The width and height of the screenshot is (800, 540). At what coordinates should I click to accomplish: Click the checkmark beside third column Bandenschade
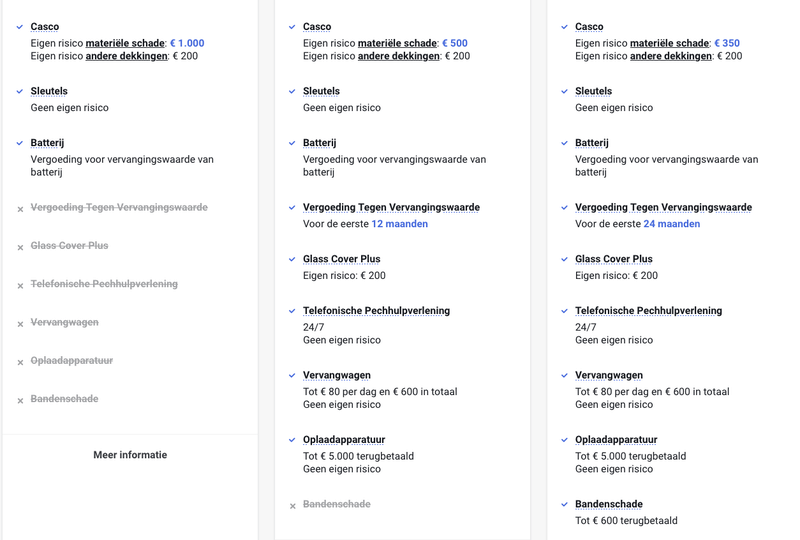coord(564,504)
